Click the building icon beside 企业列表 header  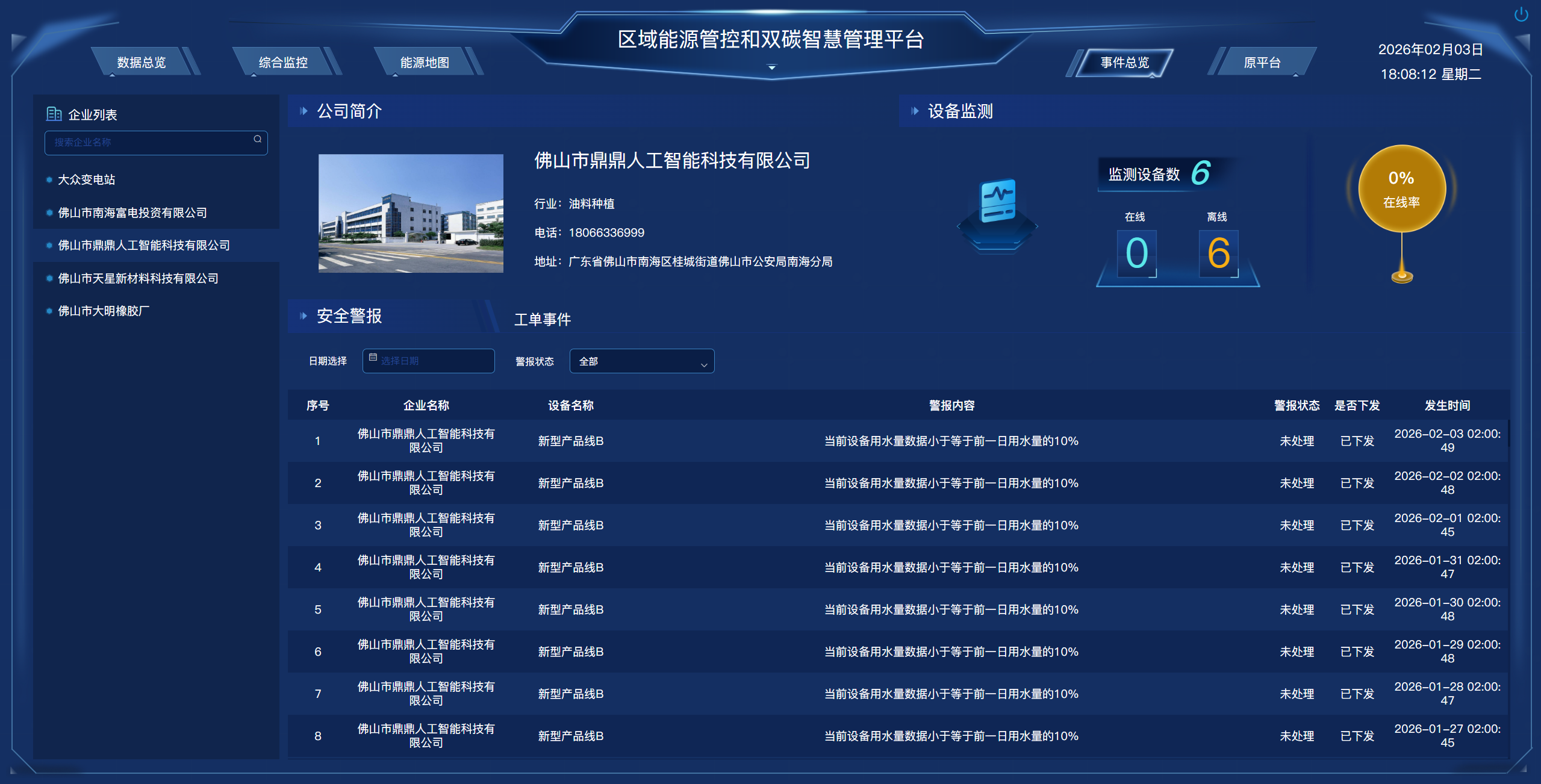pos(54,113)
